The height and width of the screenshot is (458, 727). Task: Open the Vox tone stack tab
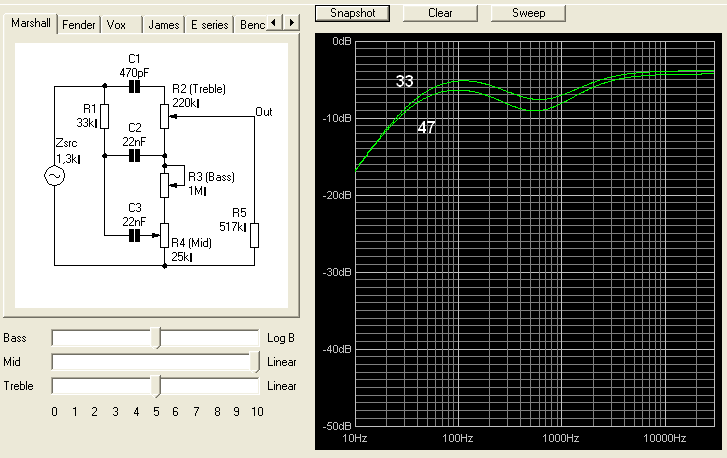116,24
